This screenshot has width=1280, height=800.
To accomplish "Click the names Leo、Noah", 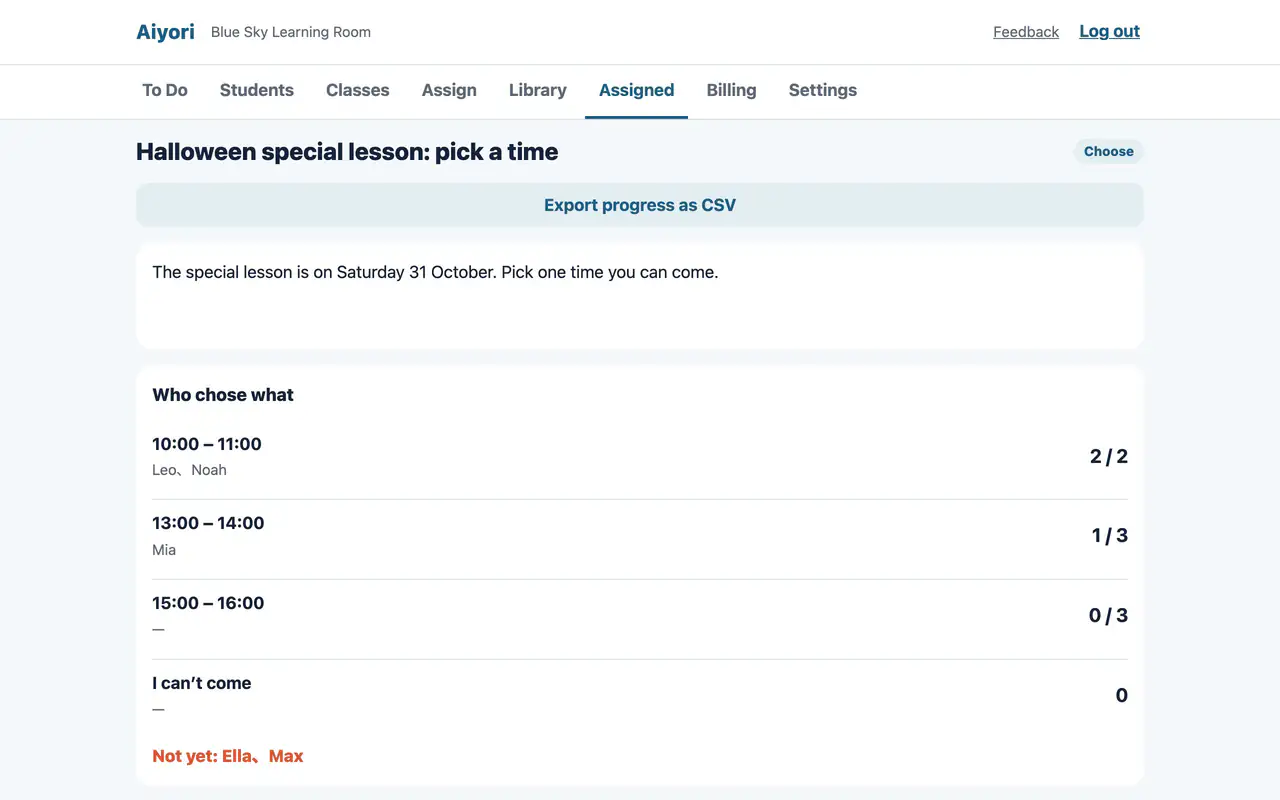I will tap(189, 470).
